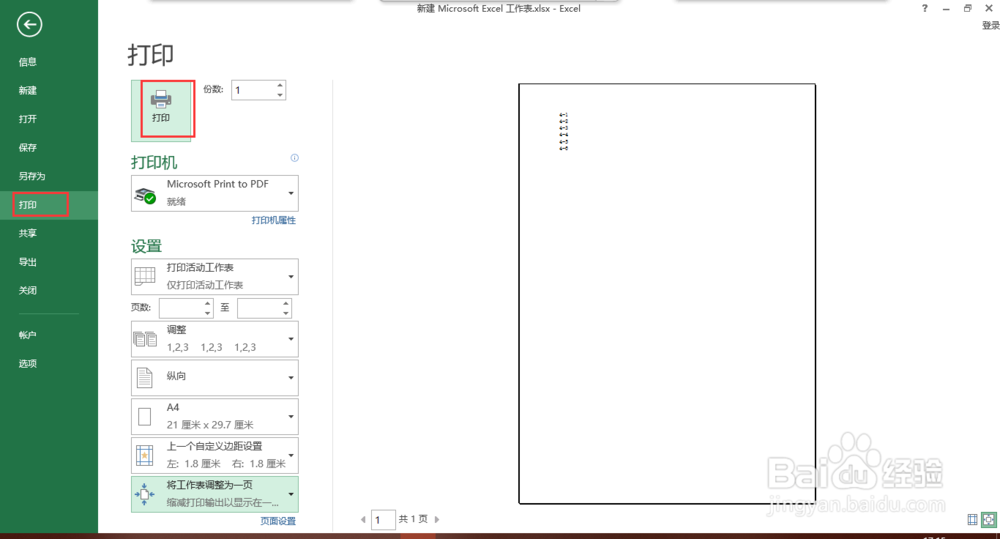Choose 关闭 in the sidebar
Image resolution: width=1000 pixels, height=539 pixels.
coord(27,290)
